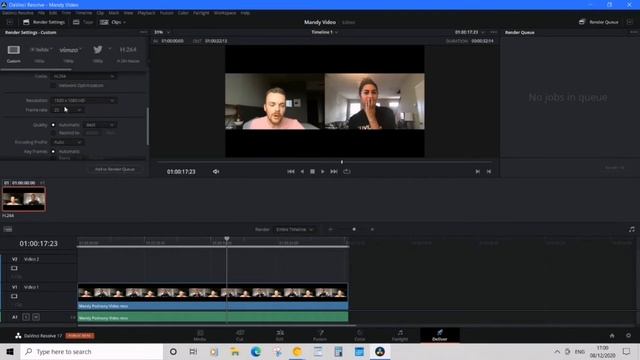Image resolution: width=640 pixels, height=360 pixels.
Task: Toggle audio waveform icon above timeline
Action: coord(631,229)
